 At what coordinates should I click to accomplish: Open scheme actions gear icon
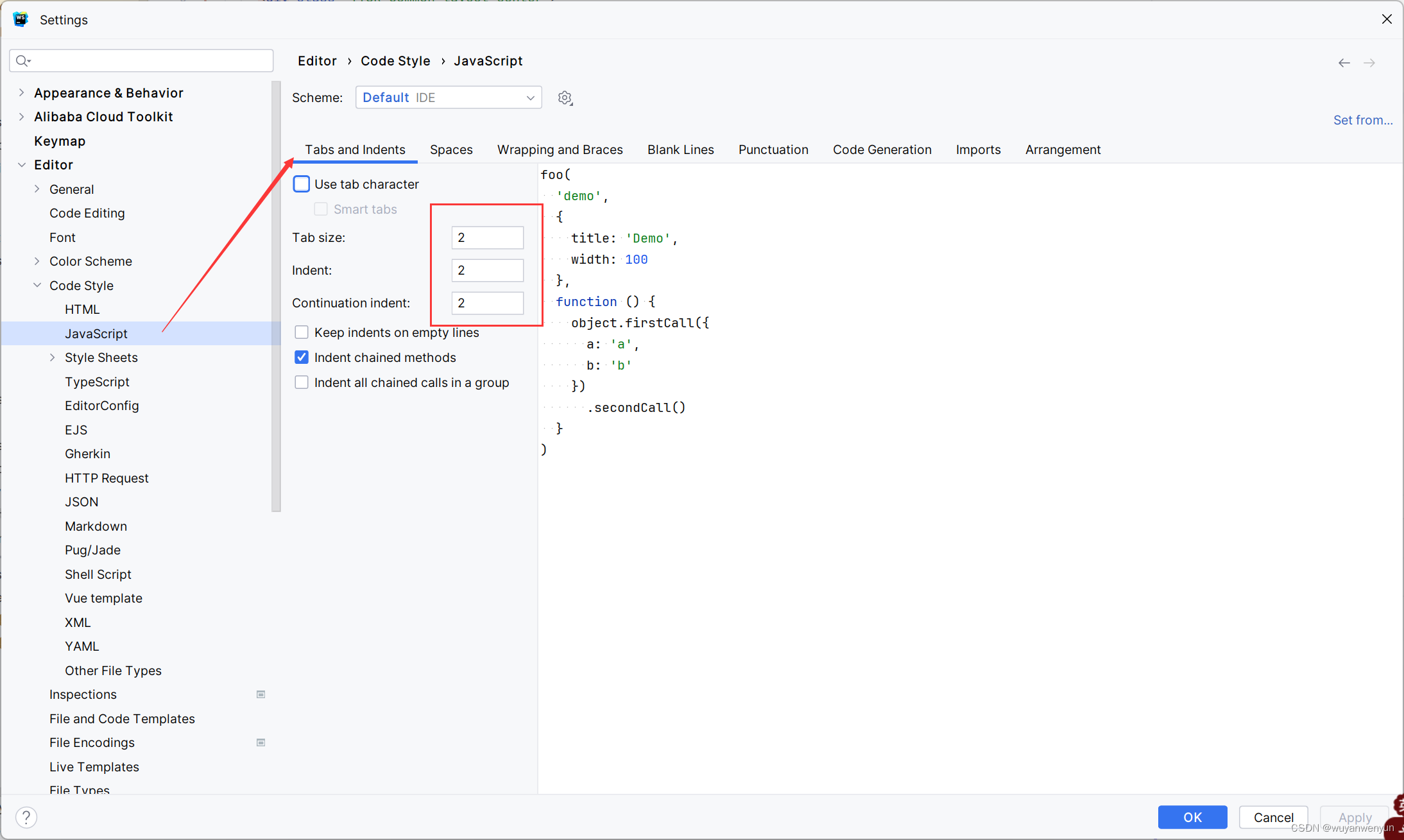pyautogui.click(x=565, y=98)
